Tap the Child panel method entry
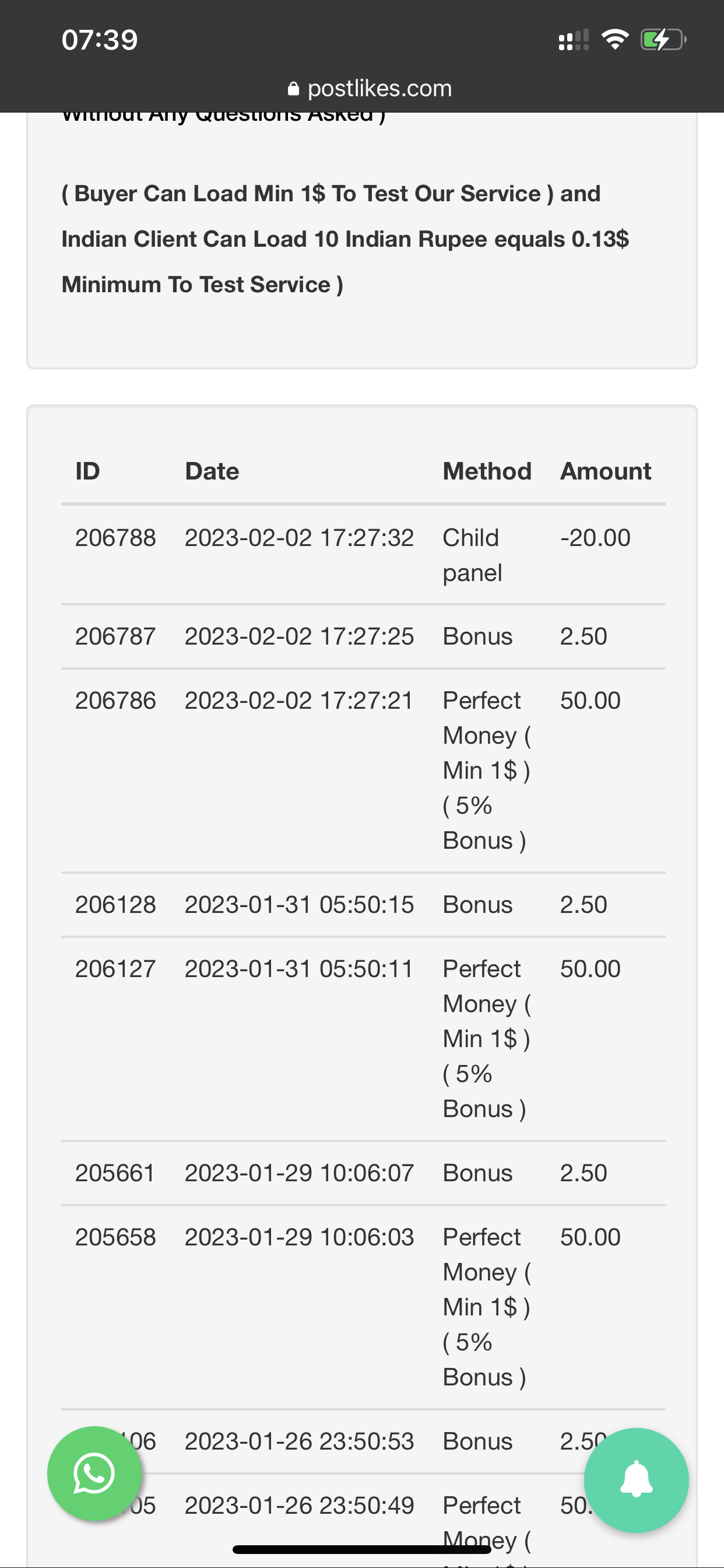 click(x=472, y=555)
